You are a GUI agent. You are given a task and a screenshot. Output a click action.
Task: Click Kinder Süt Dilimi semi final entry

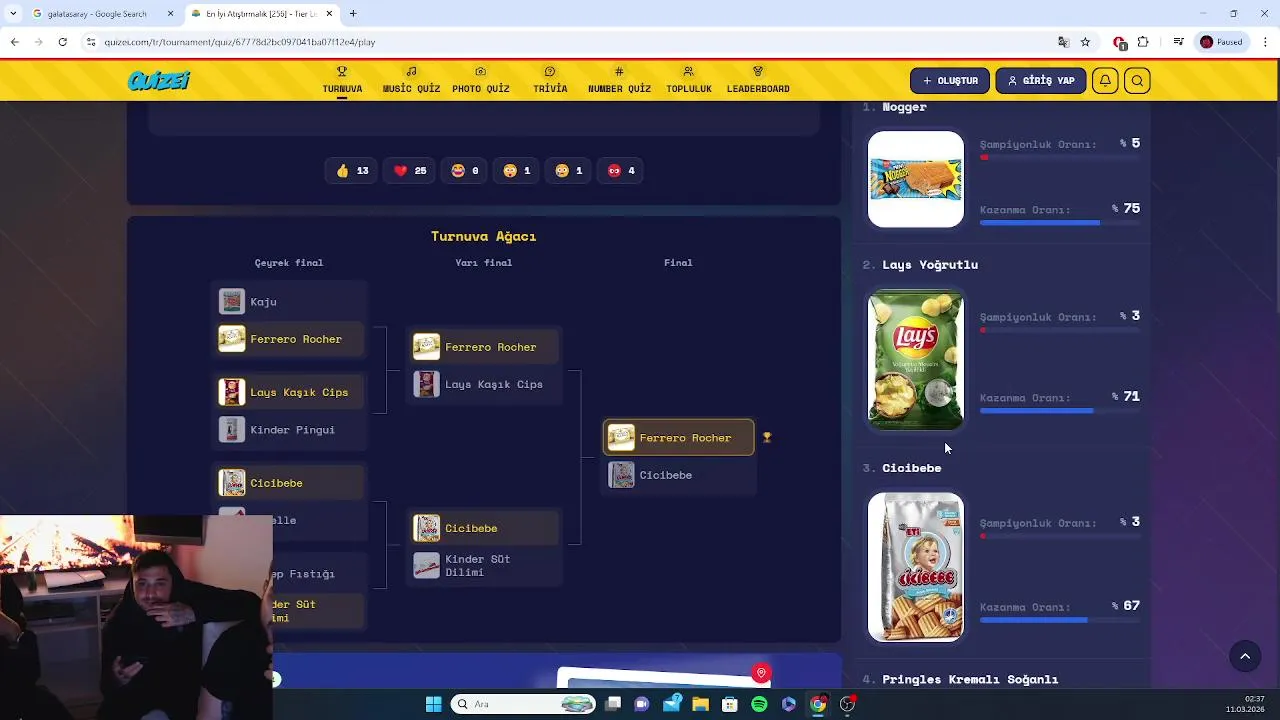pos(485,565)
